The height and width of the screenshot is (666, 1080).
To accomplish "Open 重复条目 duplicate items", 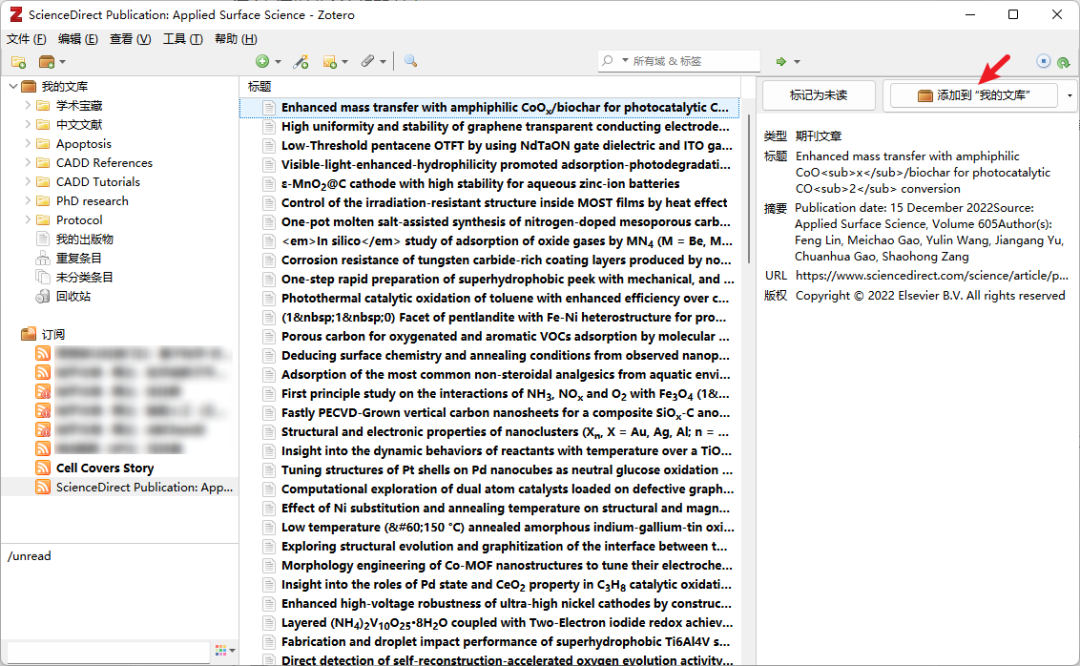I will tap(79, 258).
